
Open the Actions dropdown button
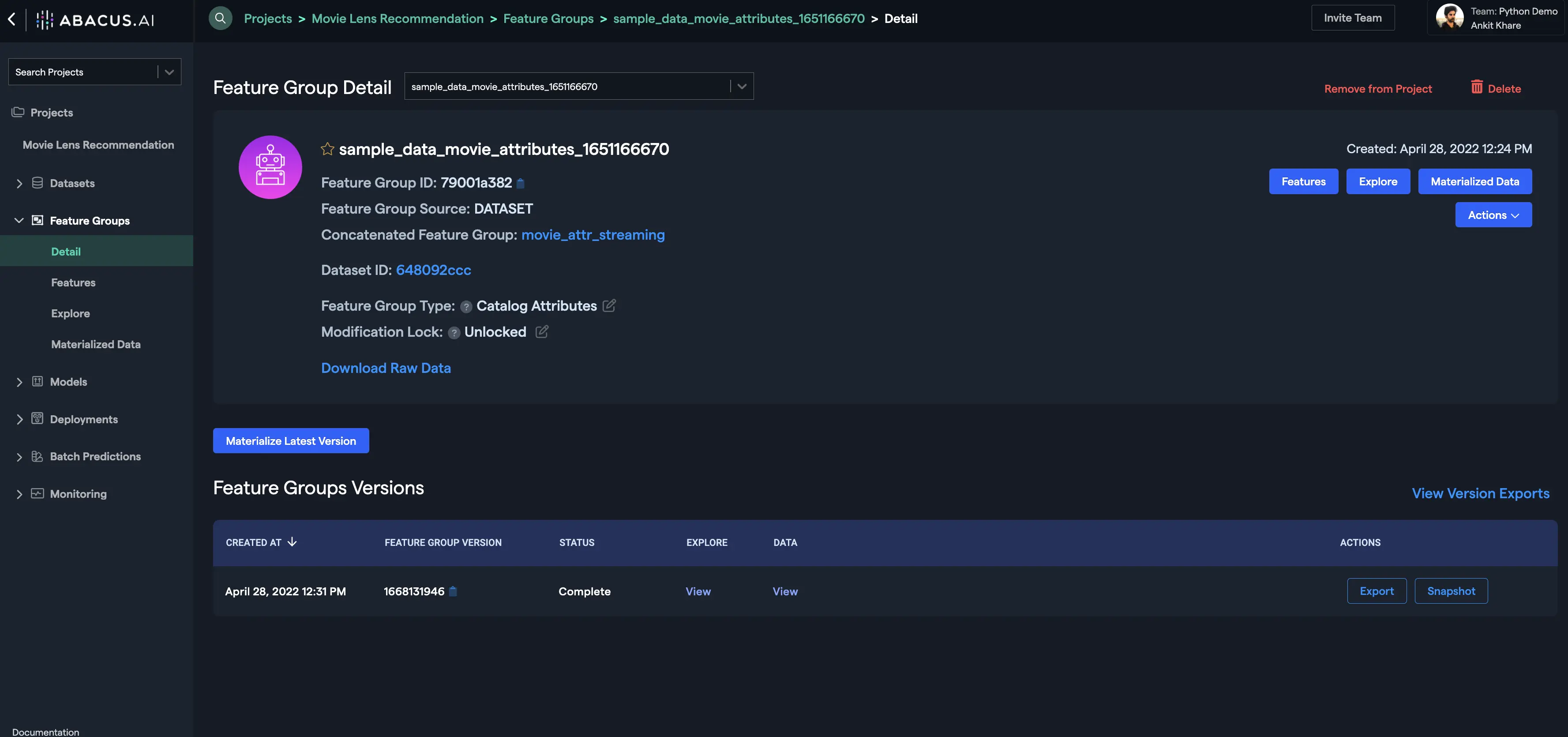[x=1493, y=215]
